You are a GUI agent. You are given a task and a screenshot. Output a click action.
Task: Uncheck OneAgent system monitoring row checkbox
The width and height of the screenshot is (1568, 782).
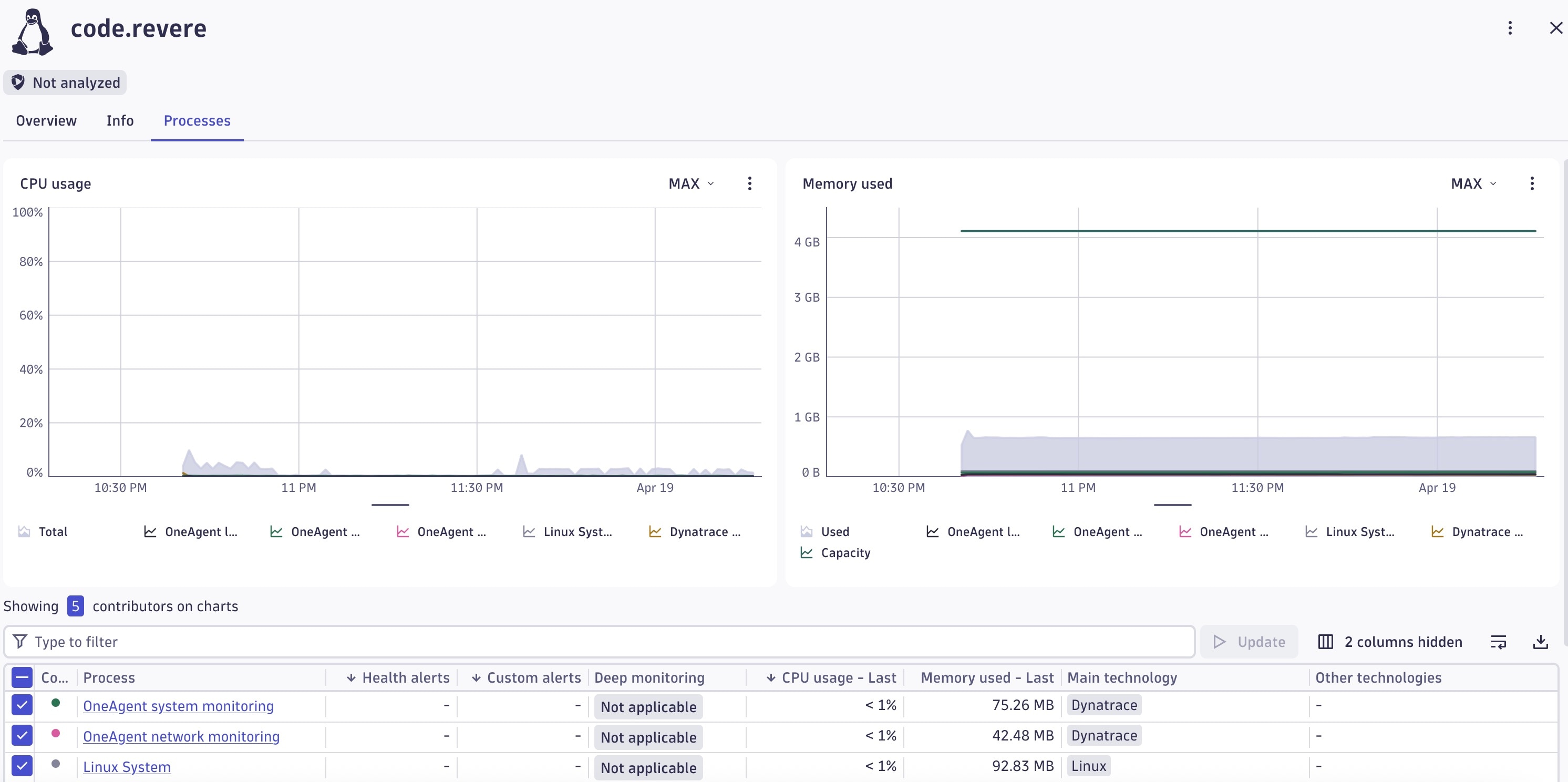tap(22, 705)
